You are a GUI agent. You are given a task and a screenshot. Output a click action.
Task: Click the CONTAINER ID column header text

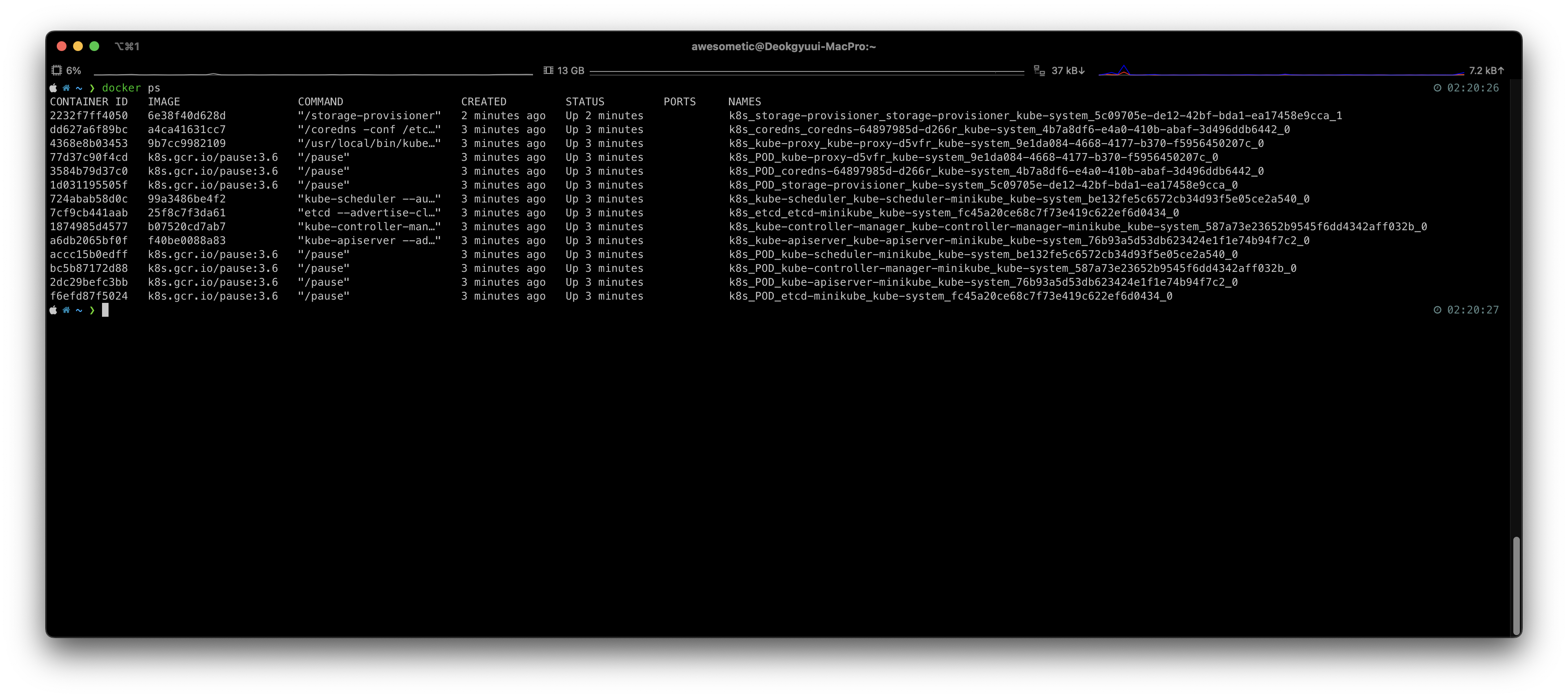[x=89, y=102]
